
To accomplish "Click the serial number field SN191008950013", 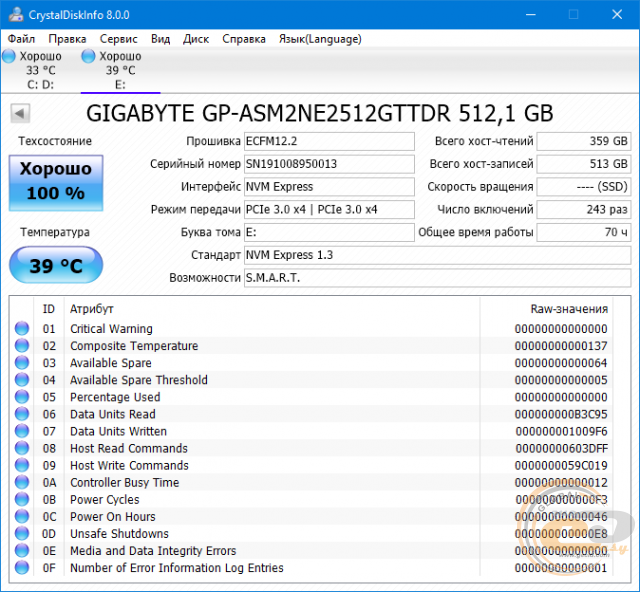I will (x=329, y=164).
